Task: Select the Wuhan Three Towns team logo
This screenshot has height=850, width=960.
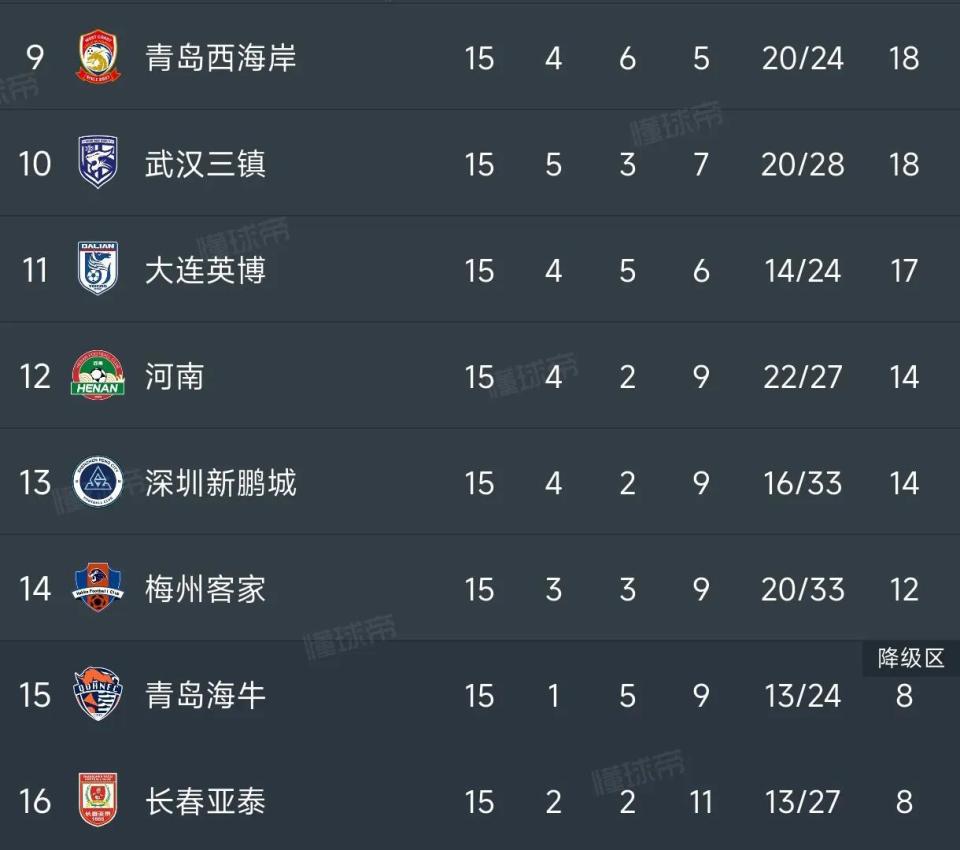Action: (x=98, y=162)
